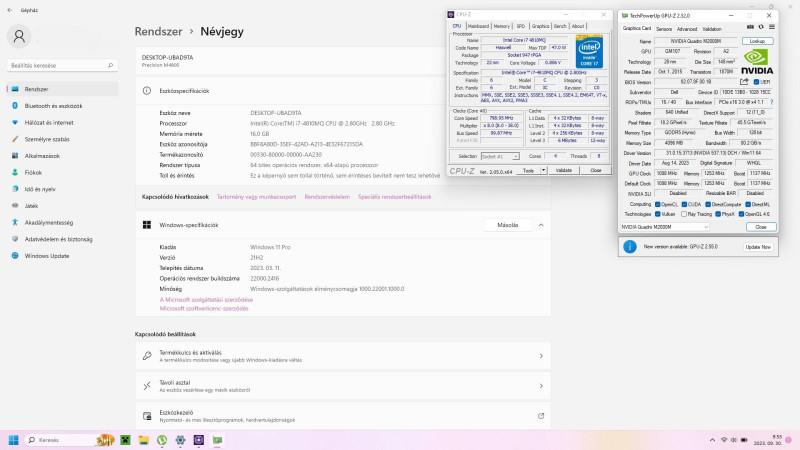
Task: Click the blue info icon in GPU-Z update bar
Action: point(630,246)
